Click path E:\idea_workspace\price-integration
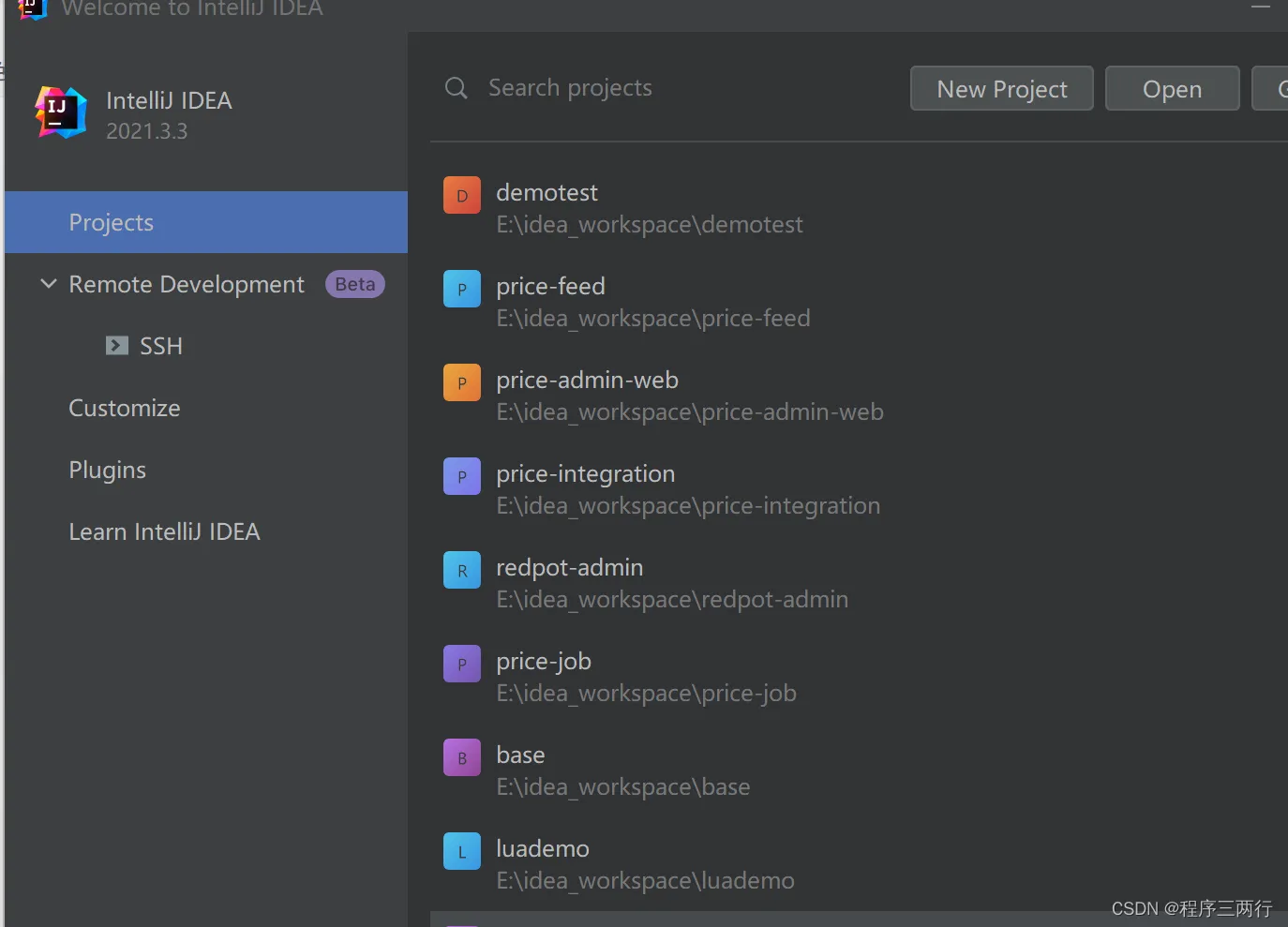This screenshot has width=1288, height=927. tap(688, 506)
